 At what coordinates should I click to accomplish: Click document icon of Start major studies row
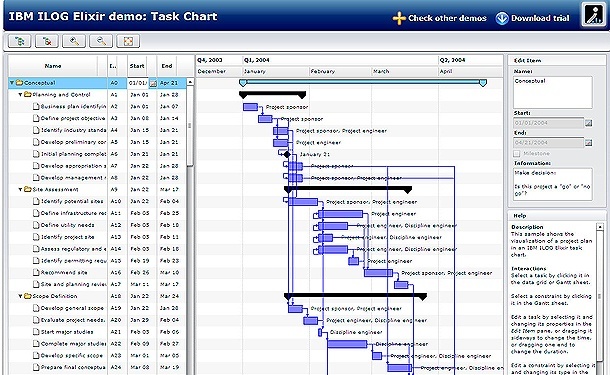(x=36, y=332)
